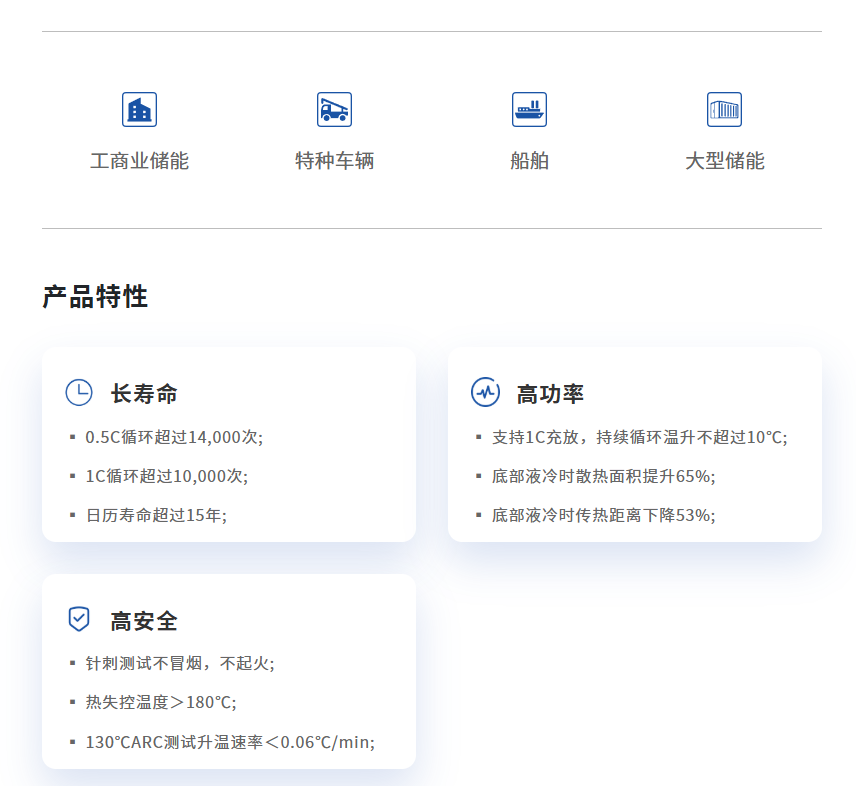Screen dimensions: 856x786
Task: Click the 130℃ARC测试升温速率 bullet text
Action: tap(230, 742)
